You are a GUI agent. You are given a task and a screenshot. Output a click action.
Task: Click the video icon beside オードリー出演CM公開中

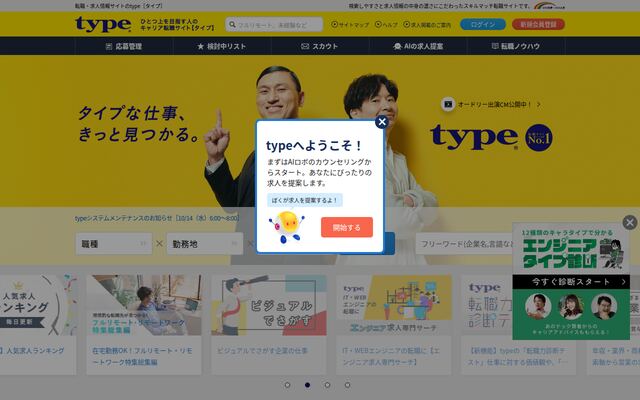[448, 104]
